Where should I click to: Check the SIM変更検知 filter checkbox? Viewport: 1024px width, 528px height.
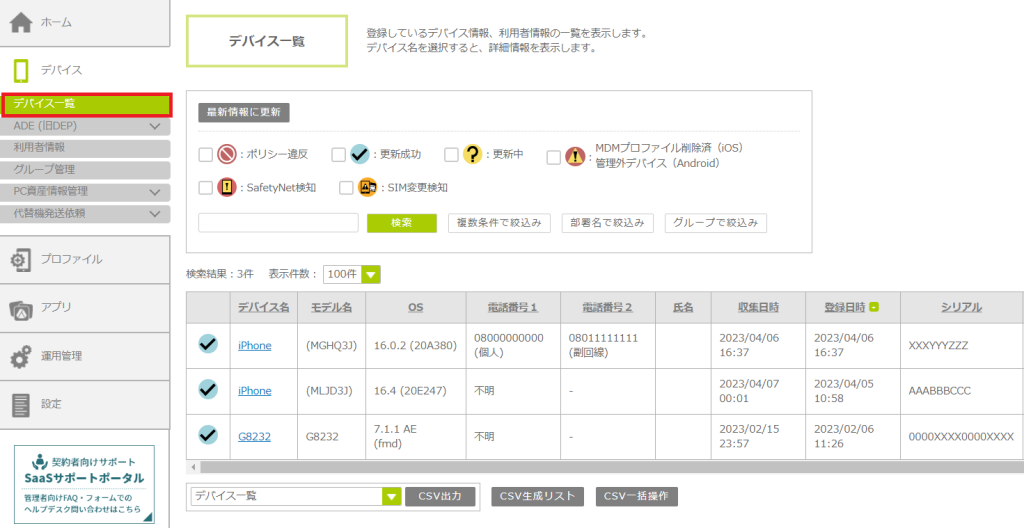(x=346, y=187)
